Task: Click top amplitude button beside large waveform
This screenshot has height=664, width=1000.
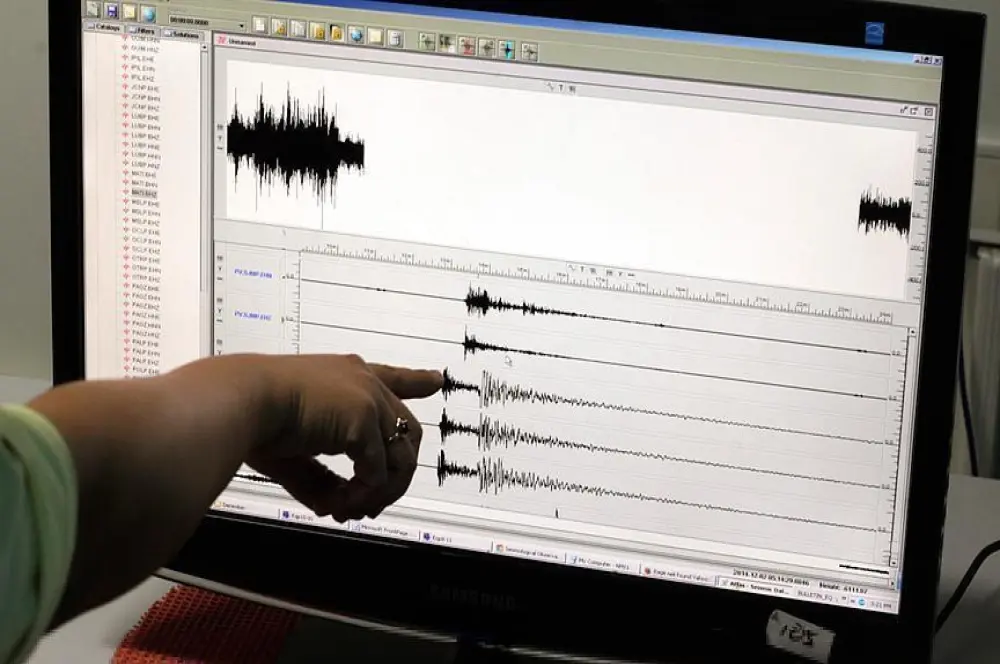Action: (x=221, y=128)
